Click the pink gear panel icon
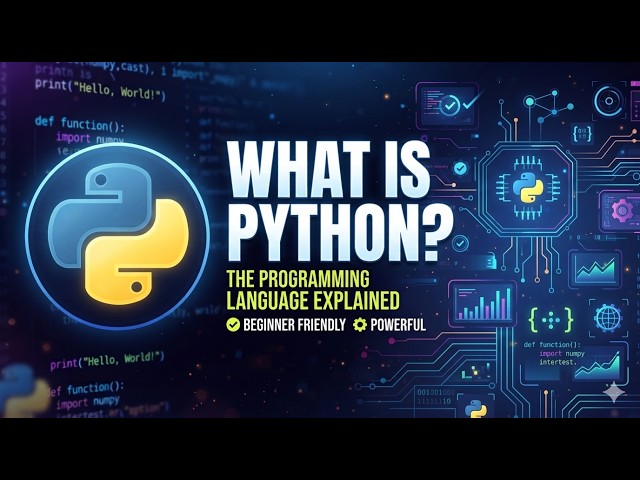This screenshot has width=640, height=480. click(620, 211)
